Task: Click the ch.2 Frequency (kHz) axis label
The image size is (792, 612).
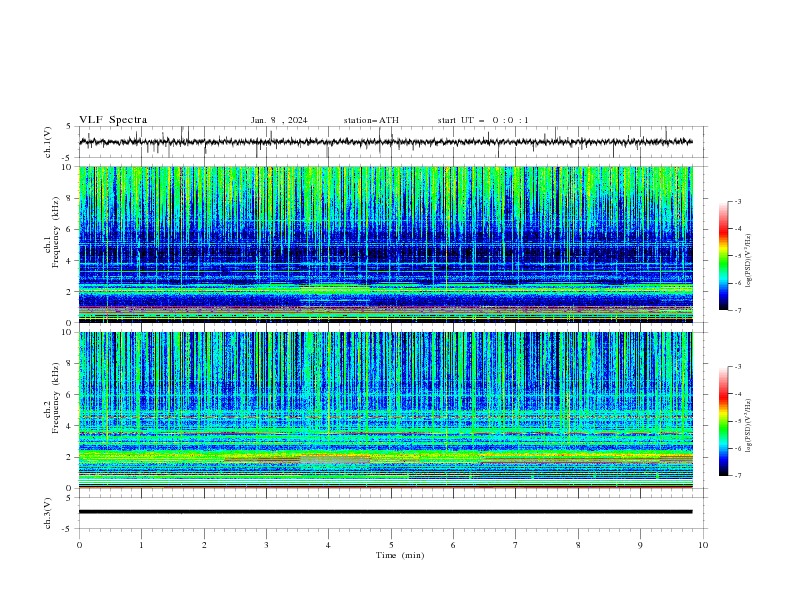Action: 52,397
